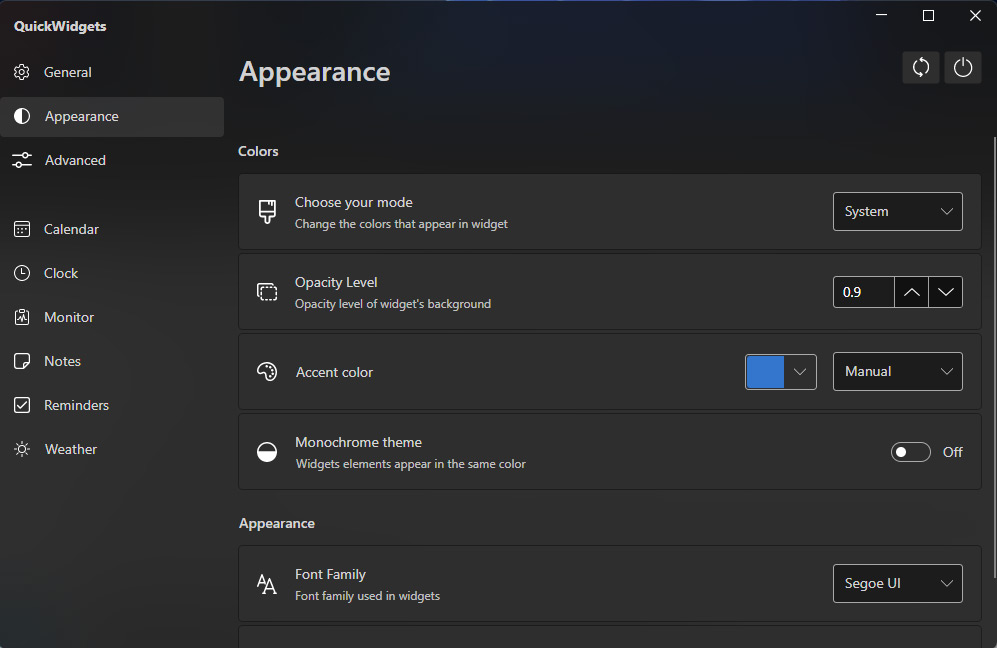Open the Manual accent color dropdown
The height and width of the screenshot is (648, 997).
pyautogui.click(x=897, y=371)
